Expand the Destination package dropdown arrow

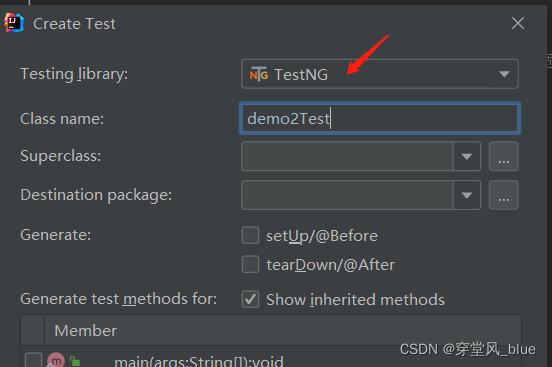[x=467, y=195]
